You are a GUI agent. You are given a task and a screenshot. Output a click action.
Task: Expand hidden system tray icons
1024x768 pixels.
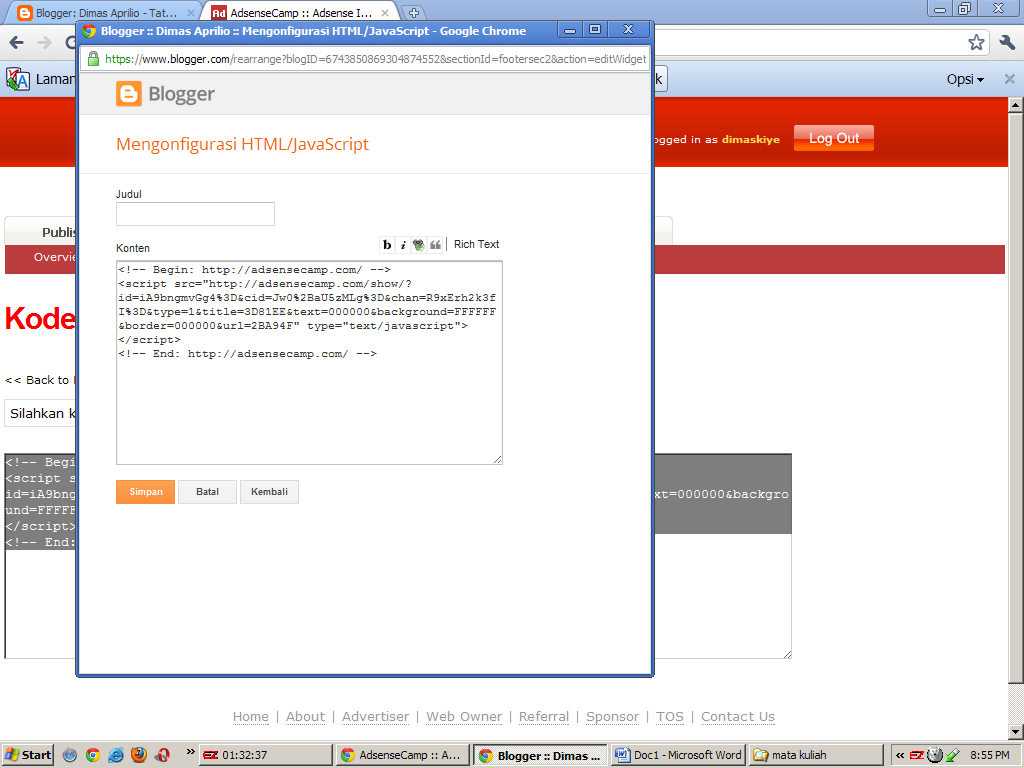[900, 755]
